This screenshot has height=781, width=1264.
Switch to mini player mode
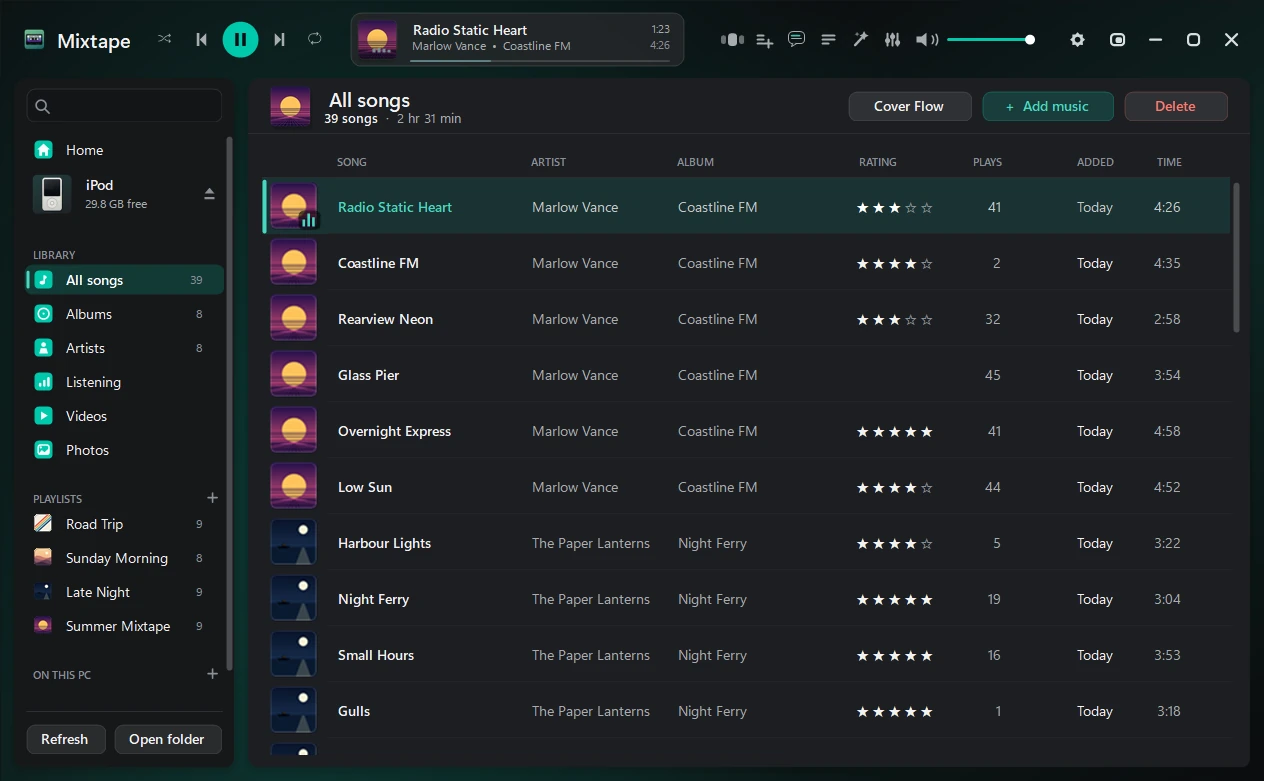pyautogui.click(x=1118, y=40)
